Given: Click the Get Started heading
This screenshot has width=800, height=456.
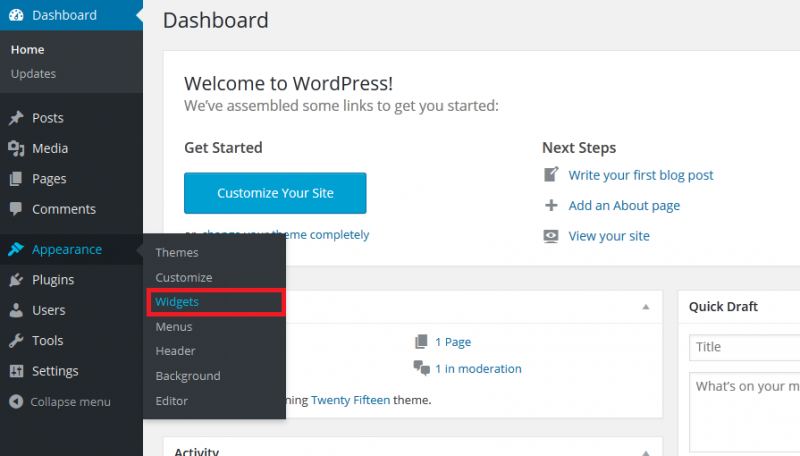Looking at the screenshot, I should (x=223, y=147).
